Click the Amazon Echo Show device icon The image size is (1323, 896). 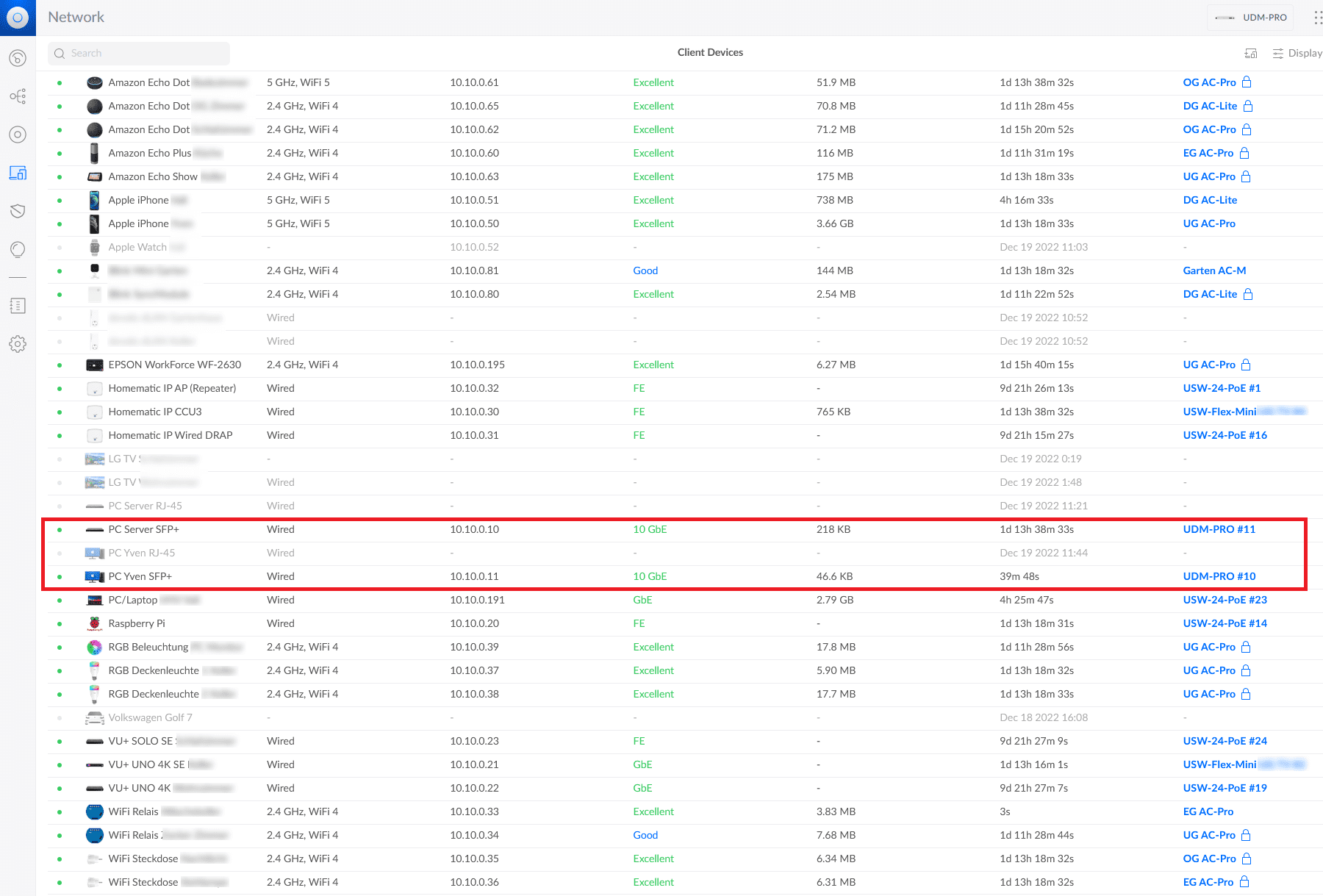click(x=94, y=176)
